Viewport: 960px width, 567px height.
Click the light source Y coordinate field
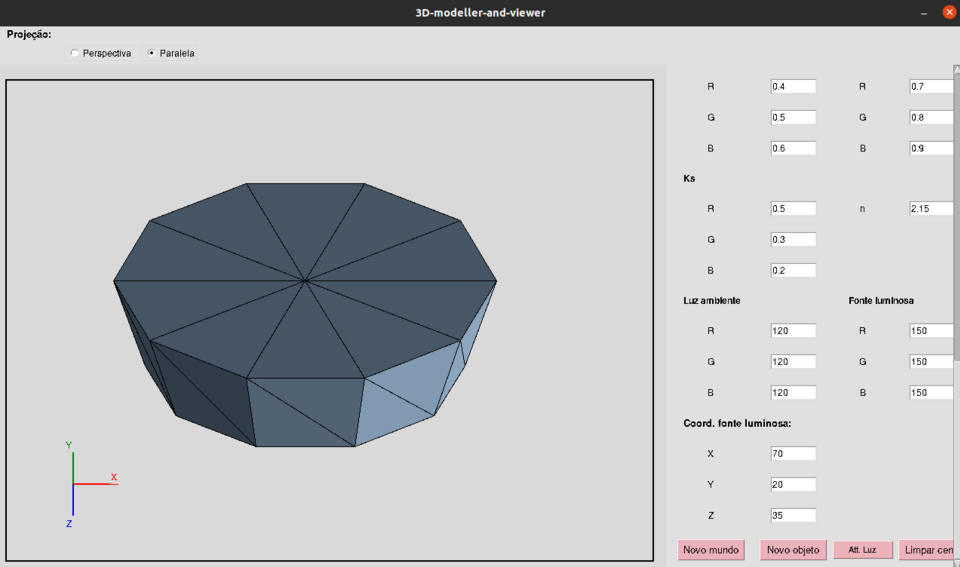click(x=793, y=485)
